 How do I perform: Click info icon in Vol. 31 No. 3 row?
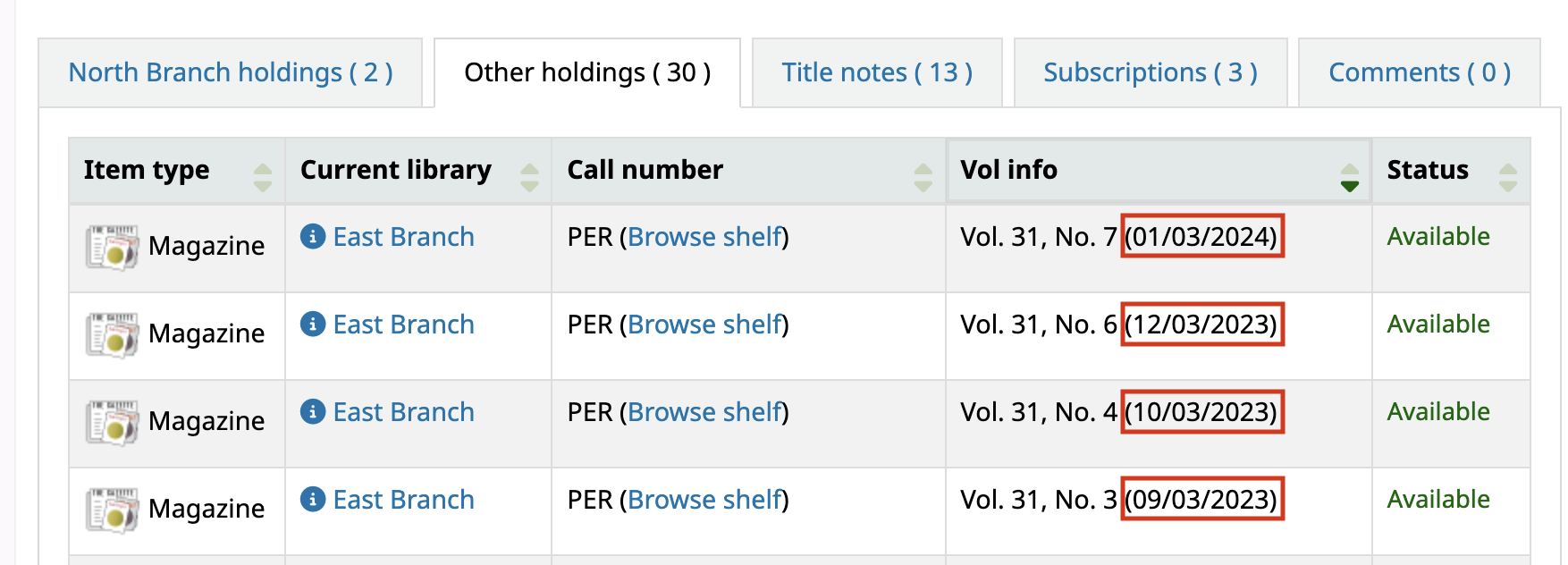tap(312, 500)
